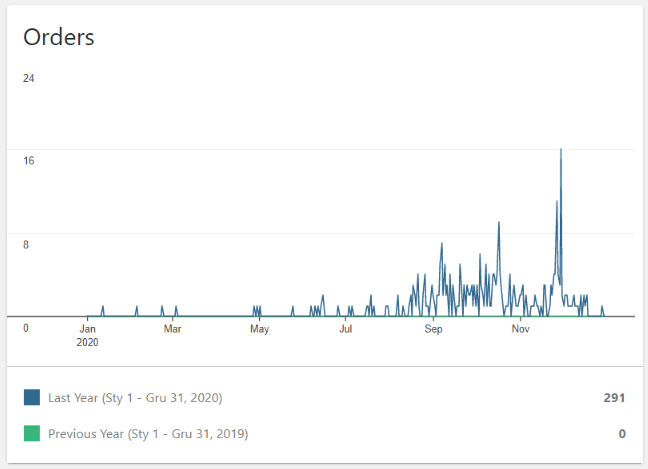Click the Nov x-axis label
The image size is (648, 469).
(520, 328)
